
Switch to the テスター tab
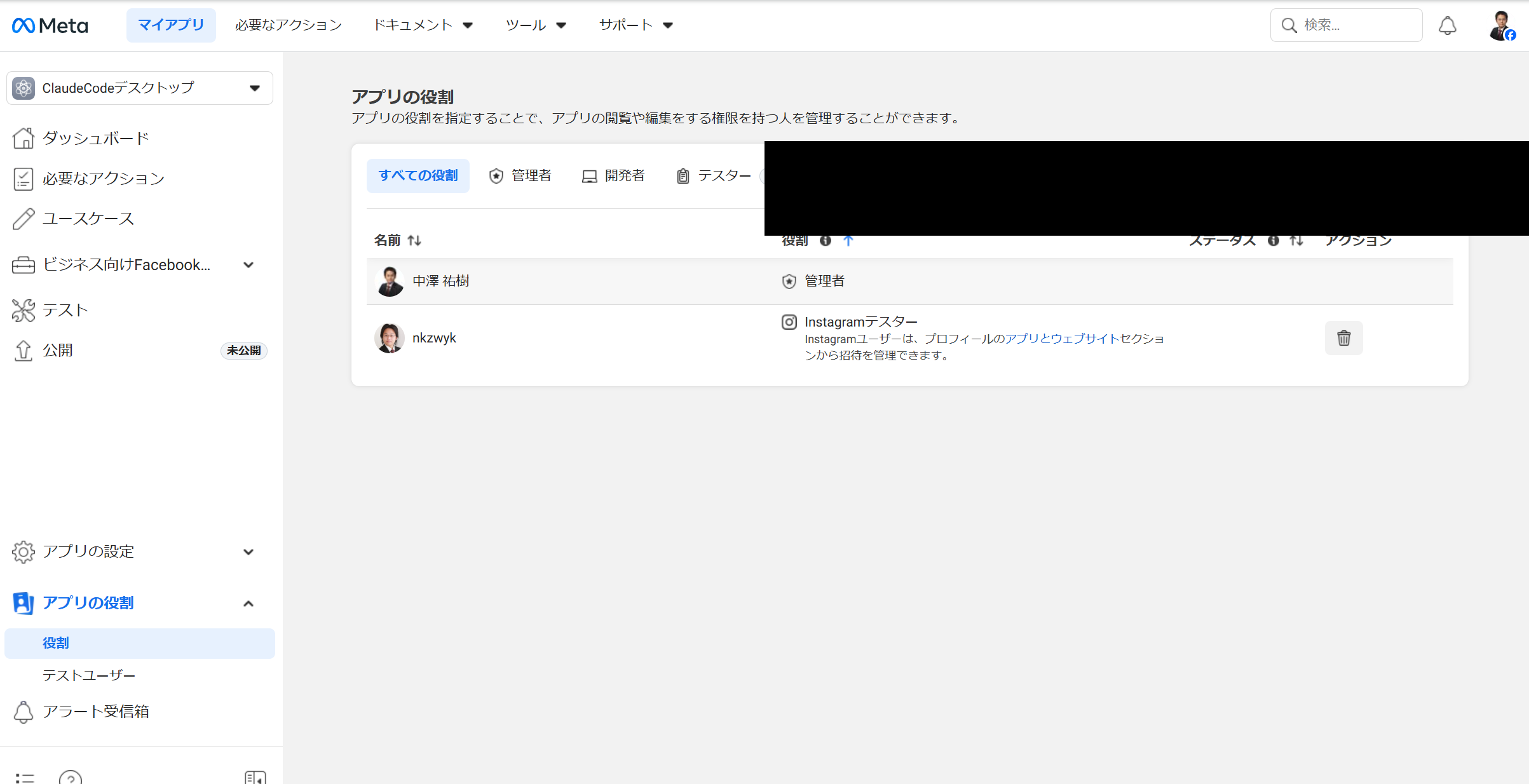[x=714, y=175]
